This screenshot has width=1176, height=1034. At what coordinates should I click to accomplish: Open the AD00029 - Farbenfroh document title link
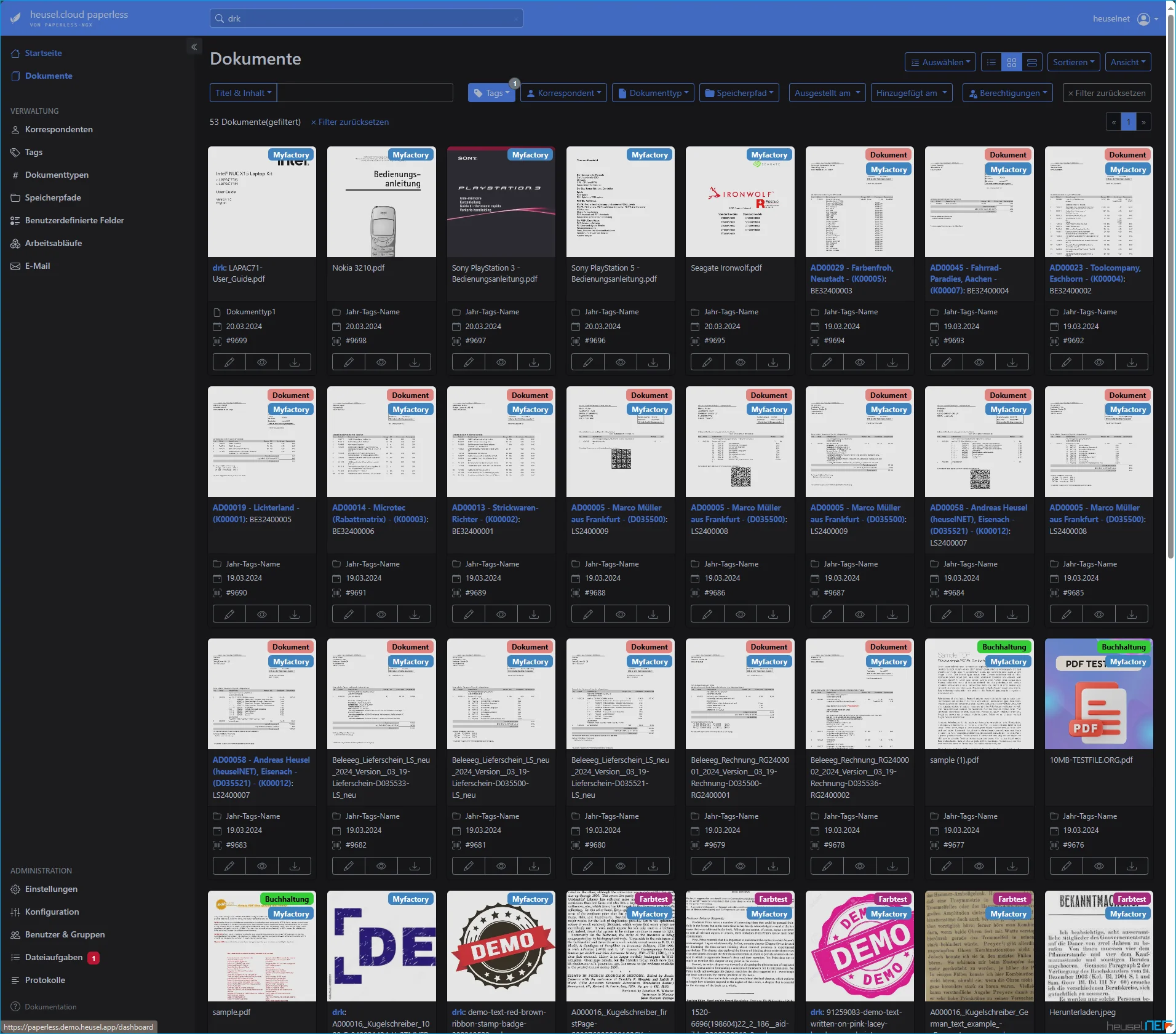tap(851, 273)
